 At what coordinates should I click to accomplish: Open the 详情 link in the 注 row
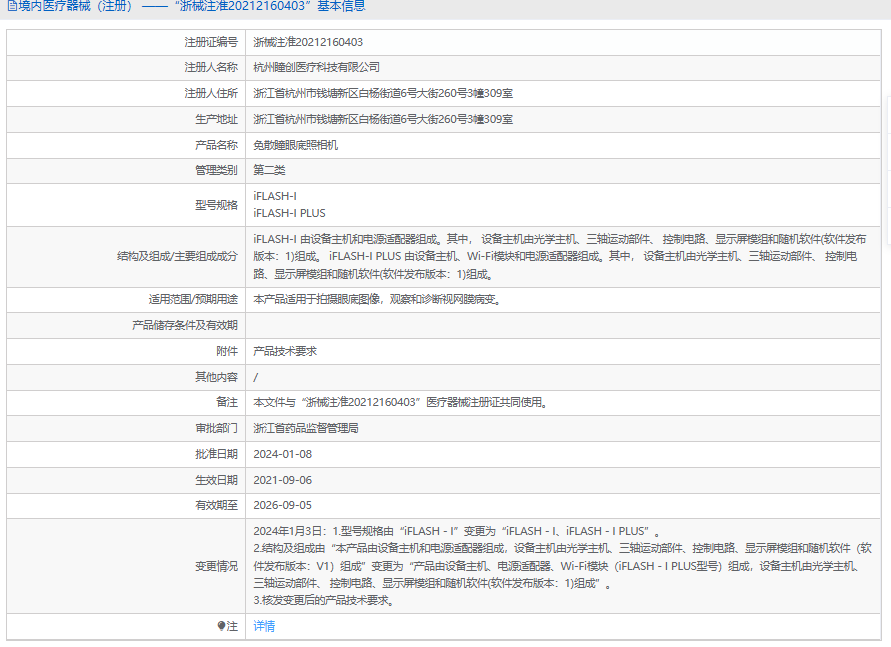(264, 626)
